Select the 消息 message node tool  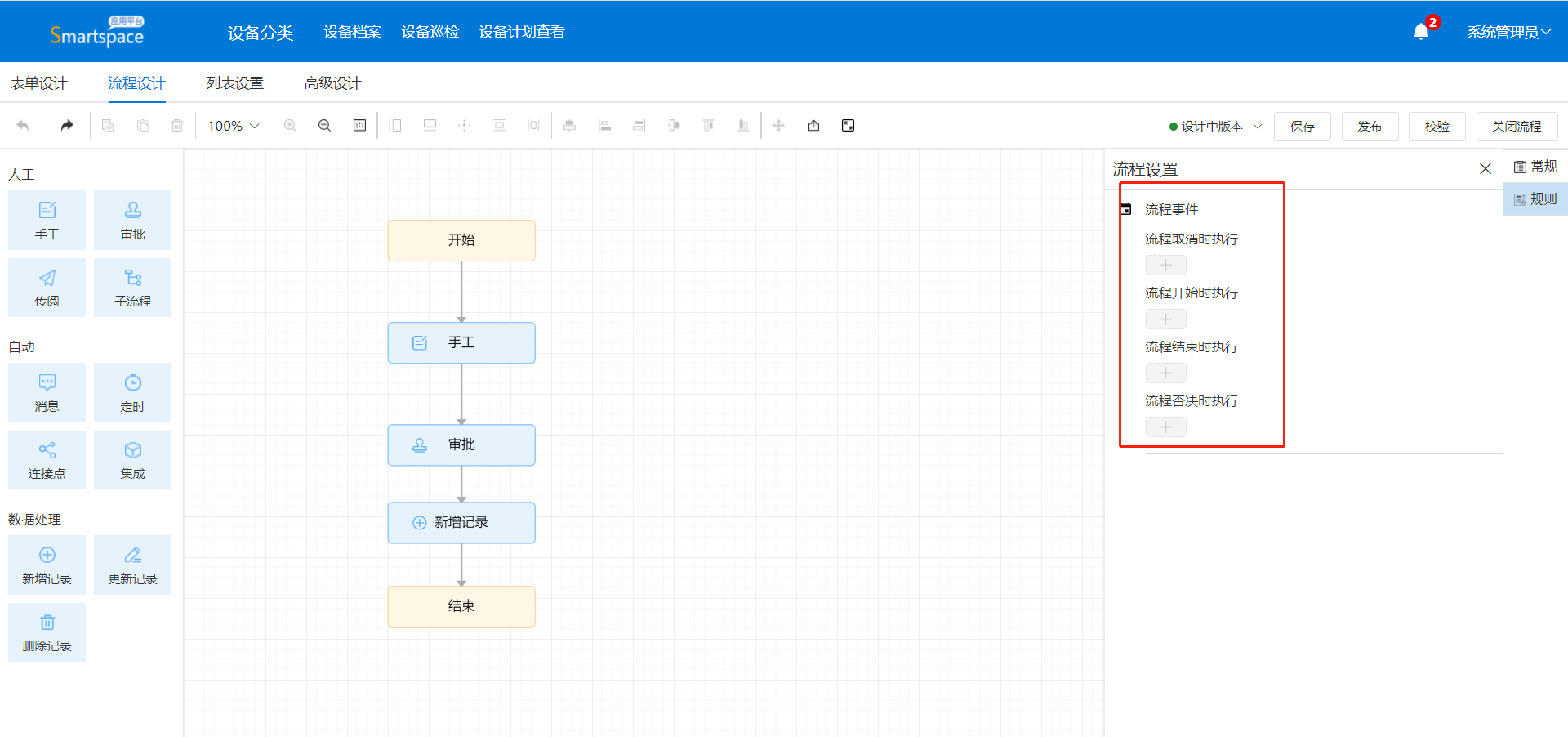point(47,393)
